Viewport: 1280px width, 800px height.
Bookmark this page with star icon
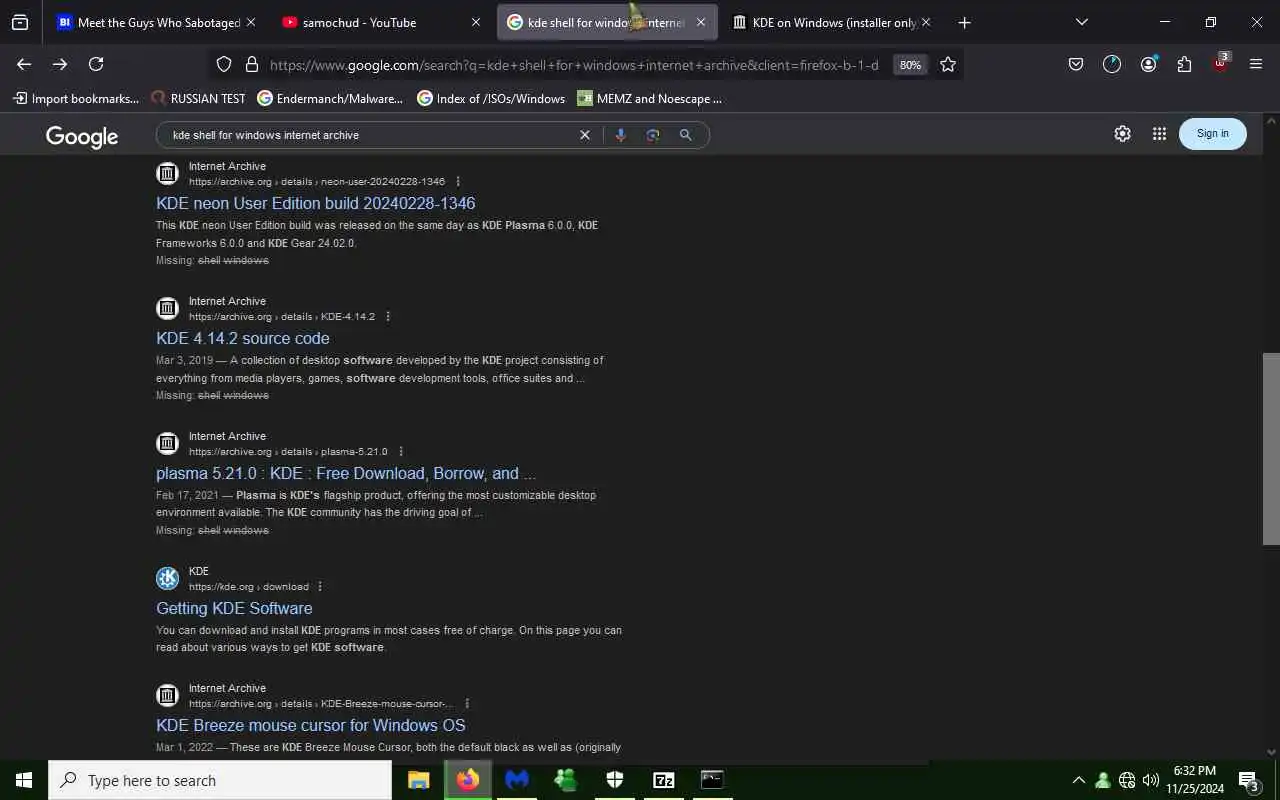coord(948,64)
